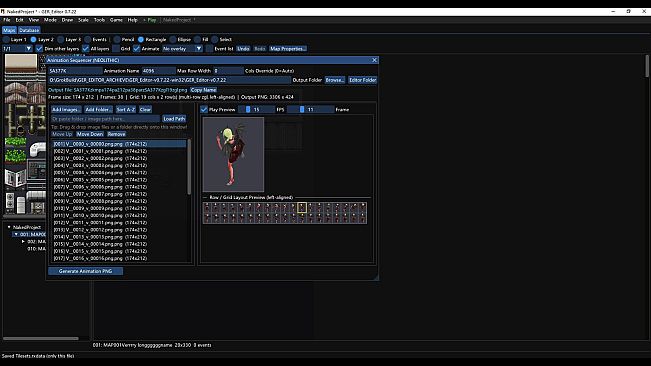The height and width of the screenshot is (366, 651).
Task: Pick the beige wall tile in tileset
Action: click(x=21, y=63)
